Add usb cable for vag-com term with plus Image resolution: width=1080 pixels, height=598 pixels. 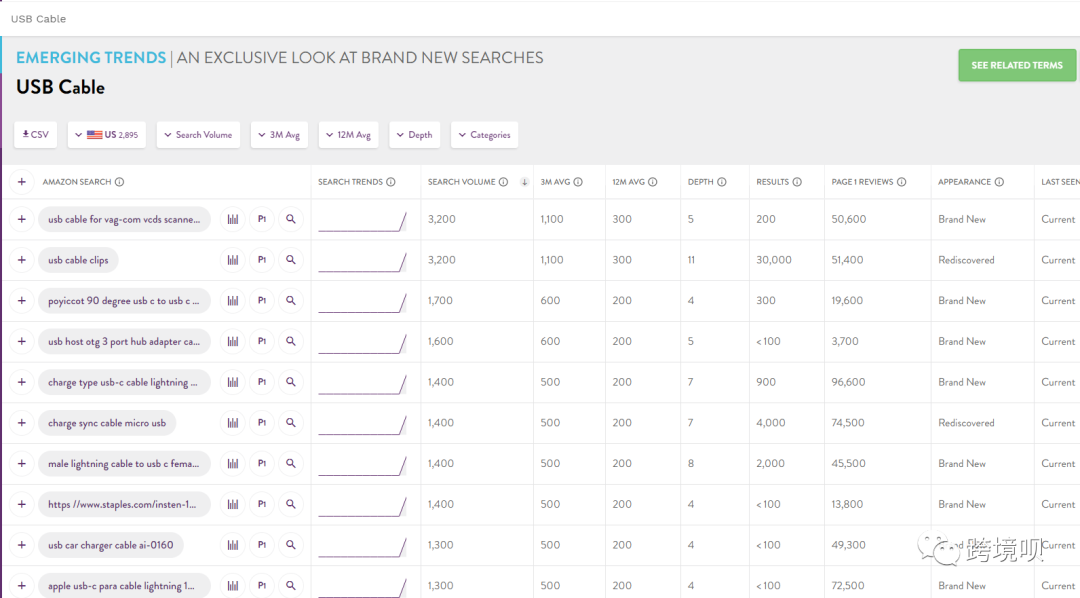tap(22, 219)
